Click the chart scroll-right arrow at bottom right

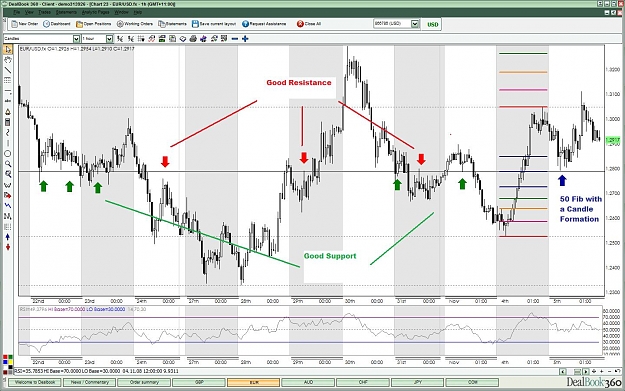586,371
